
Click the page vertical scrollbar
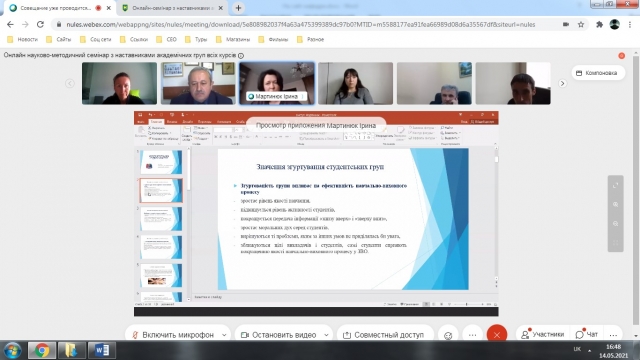click(636, 192)
